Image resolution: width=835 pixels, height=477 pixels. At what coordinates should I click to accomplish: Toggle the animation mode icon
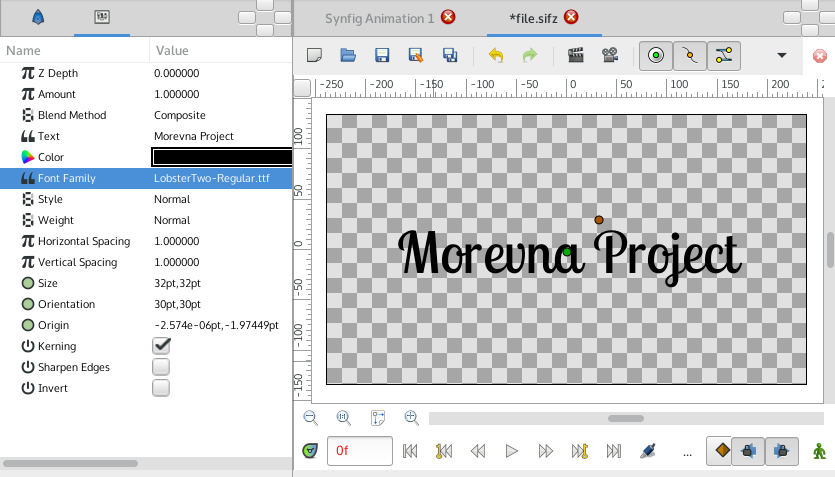(x=820, y=451)
